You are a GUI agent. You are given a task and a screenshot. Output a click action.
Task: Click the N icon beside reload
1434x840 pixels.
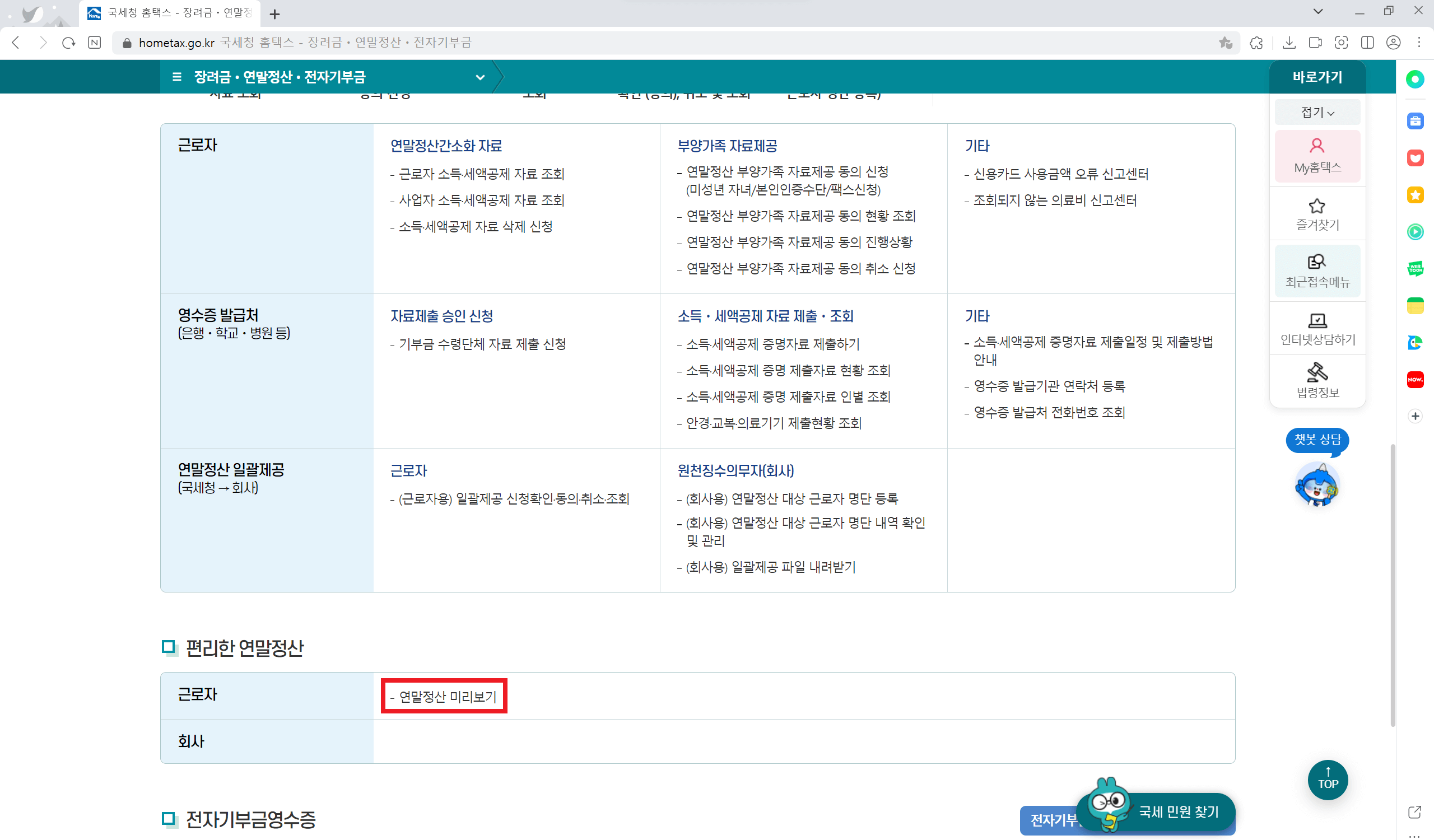pyautogui.click(x=95, y=43)
